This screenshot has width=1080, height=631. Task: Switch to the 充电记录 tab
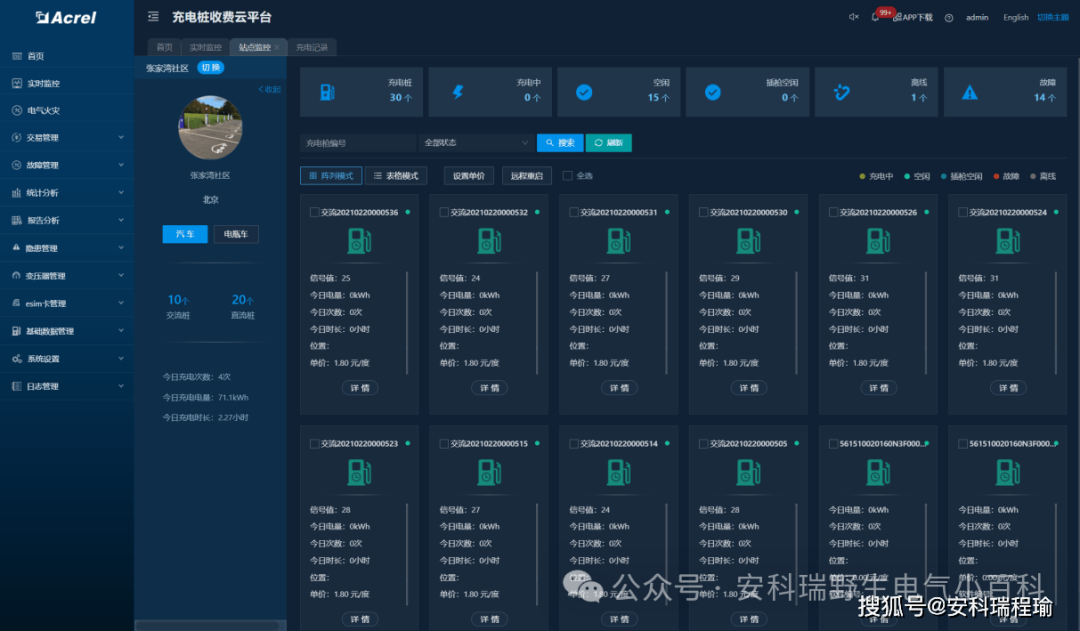coord(312,48)
